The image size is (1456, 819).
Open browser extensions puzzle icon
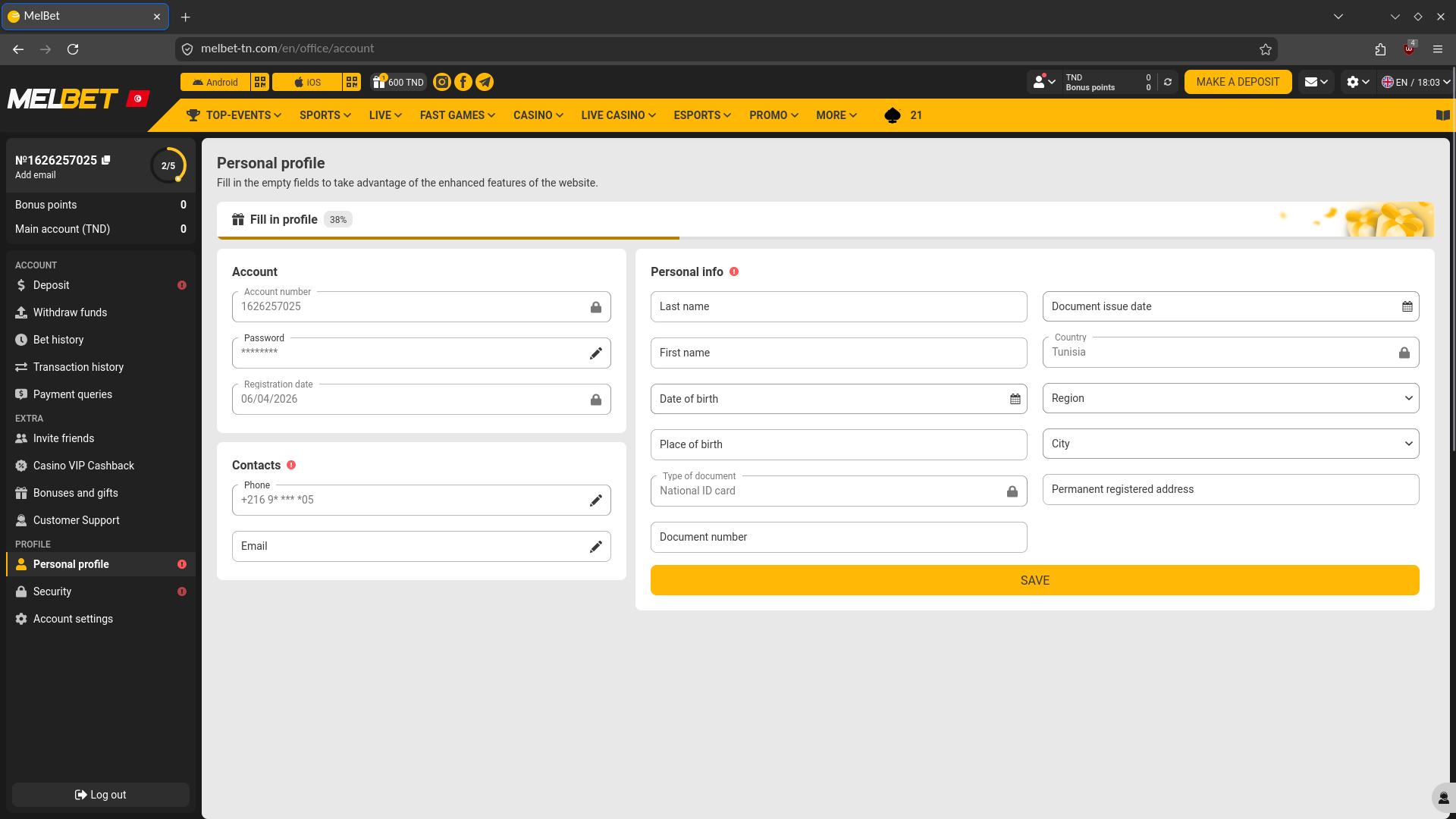click(x=1380, y=49)
